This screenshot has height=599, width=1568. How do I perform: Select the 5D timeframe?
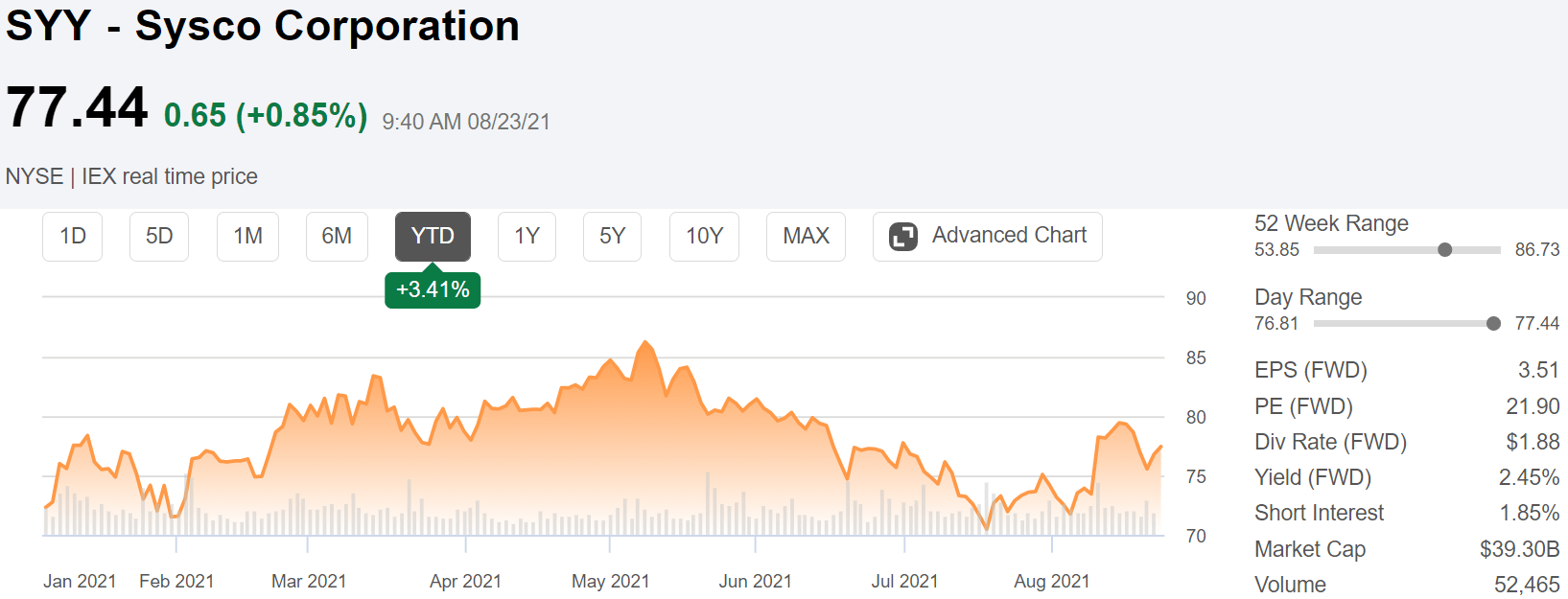[x=158, y=235]
